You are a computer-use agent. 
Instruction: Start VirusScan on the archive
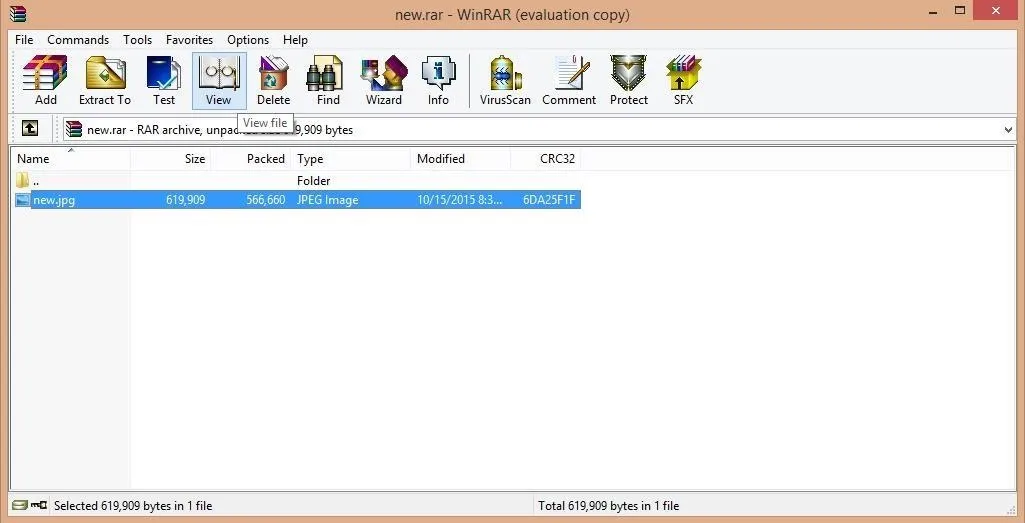point(505,80)
